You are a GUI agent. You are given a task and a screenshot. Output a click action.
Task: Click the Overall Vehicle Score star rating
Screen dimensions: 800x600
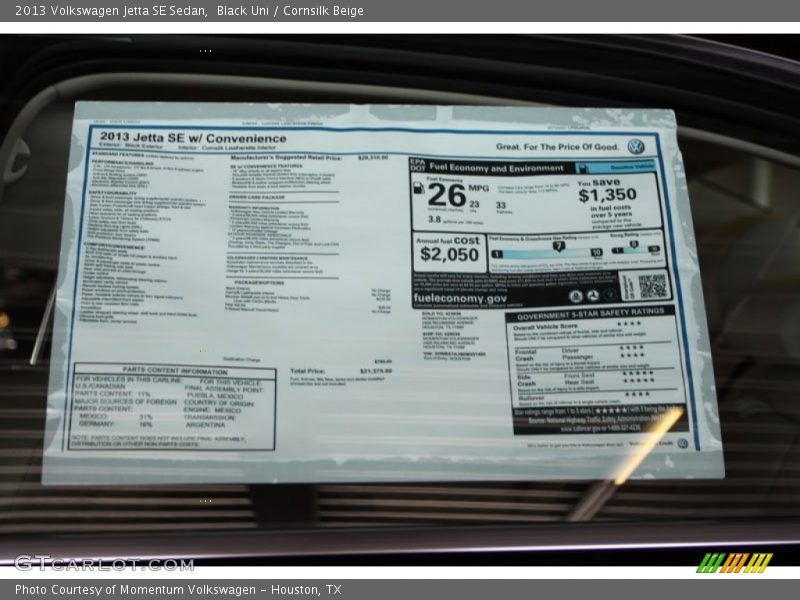(x=629, y=323)
